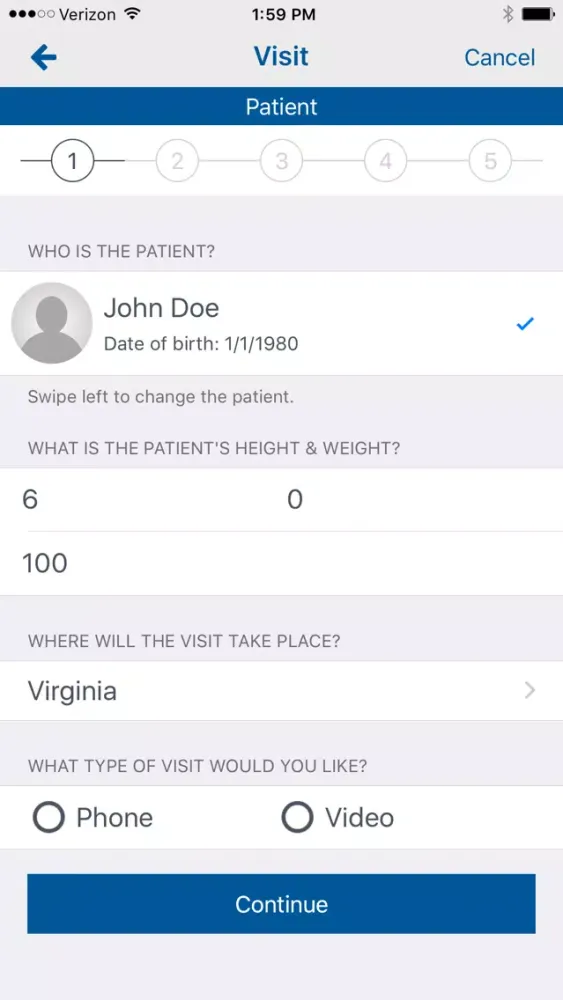Tap John Doe's avatar picture
The height and width of the screenshot is (1000, 563).
(x=52, y=323)
